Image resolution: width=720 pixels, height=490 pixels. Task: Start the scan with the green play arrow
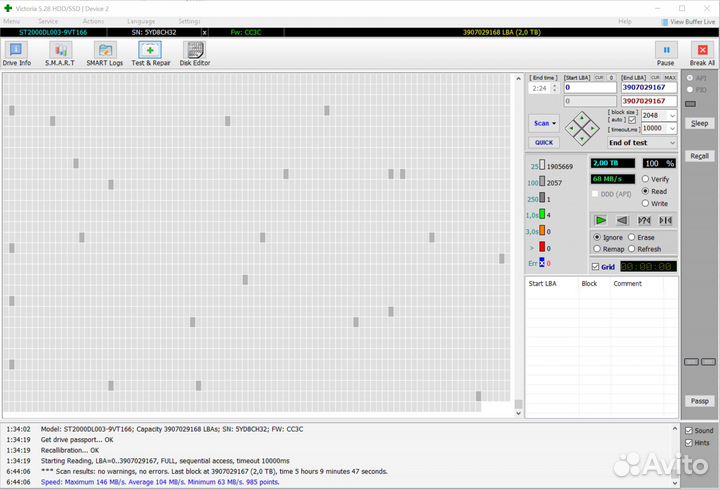pyautogui.click(x=601, y=220)
